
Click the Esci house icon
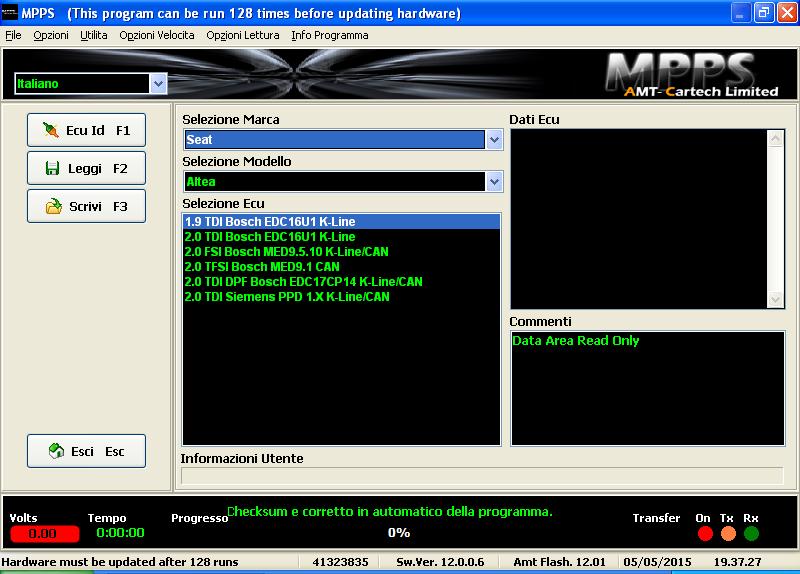pos(57,451)
